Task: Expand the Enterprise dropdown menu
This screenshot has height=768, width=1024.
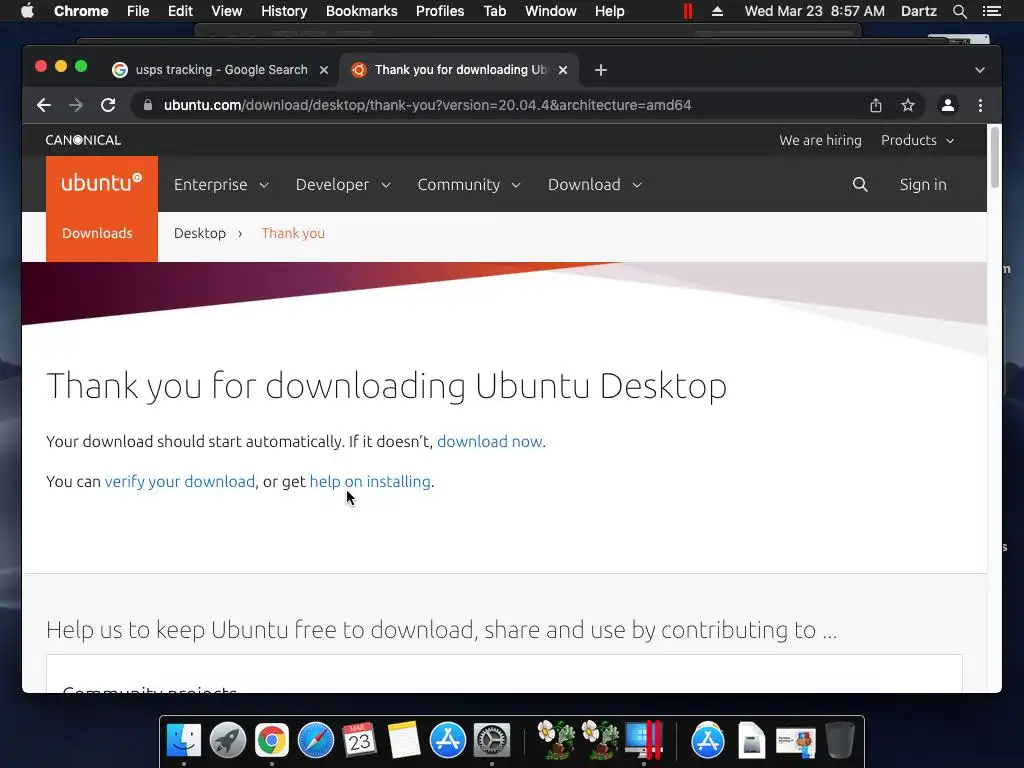Action: point(221,185)
